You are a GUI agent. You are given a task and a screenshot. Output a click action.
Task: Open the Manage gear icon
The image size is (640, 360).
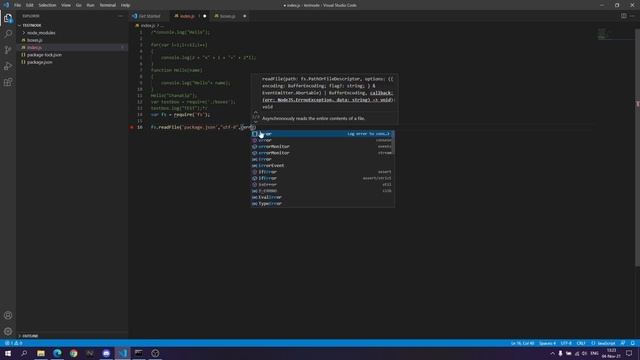click(8, 331)
